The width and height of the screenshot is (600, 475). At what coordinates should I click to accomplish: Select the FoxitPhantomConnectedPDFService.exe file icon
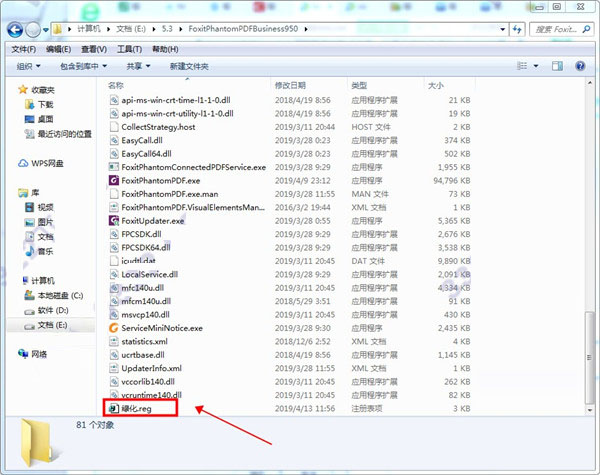pyautogui.click(x=114, y=167)
